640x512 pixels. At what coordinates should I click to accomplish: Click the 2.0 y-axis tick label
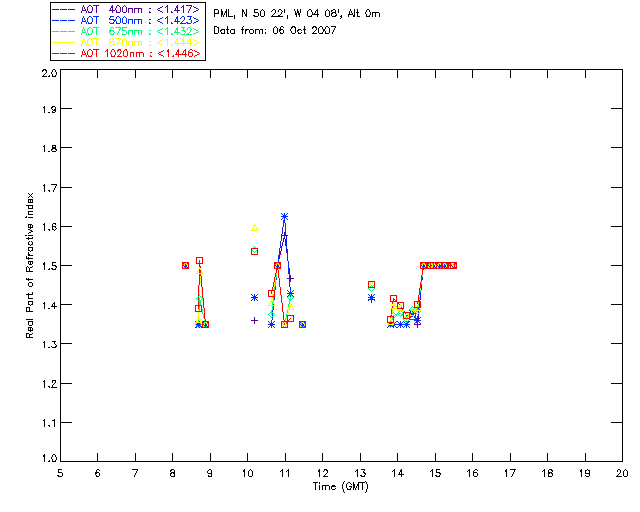(49, 73)
